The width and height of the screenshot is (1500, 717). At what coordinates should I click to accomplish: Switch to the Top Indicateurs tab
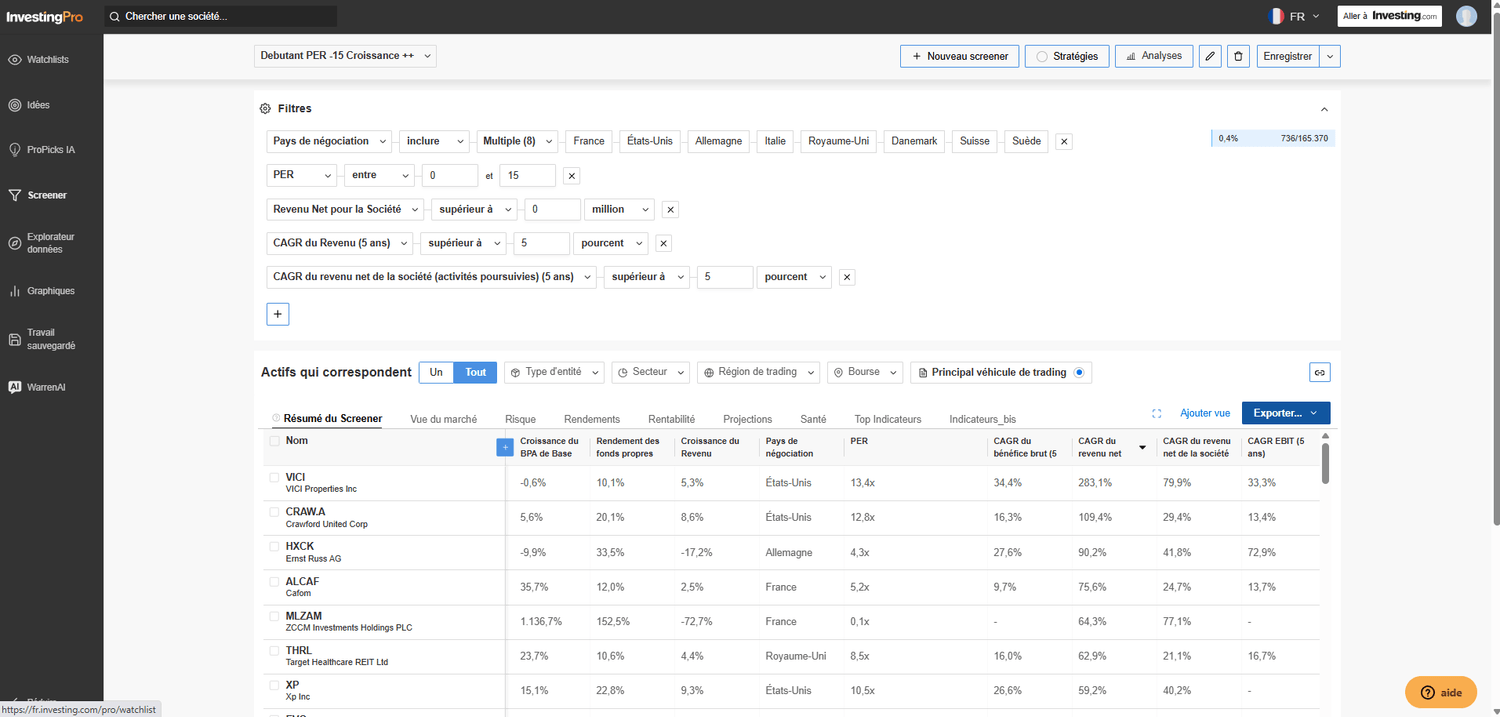click(x=888, y=420)
